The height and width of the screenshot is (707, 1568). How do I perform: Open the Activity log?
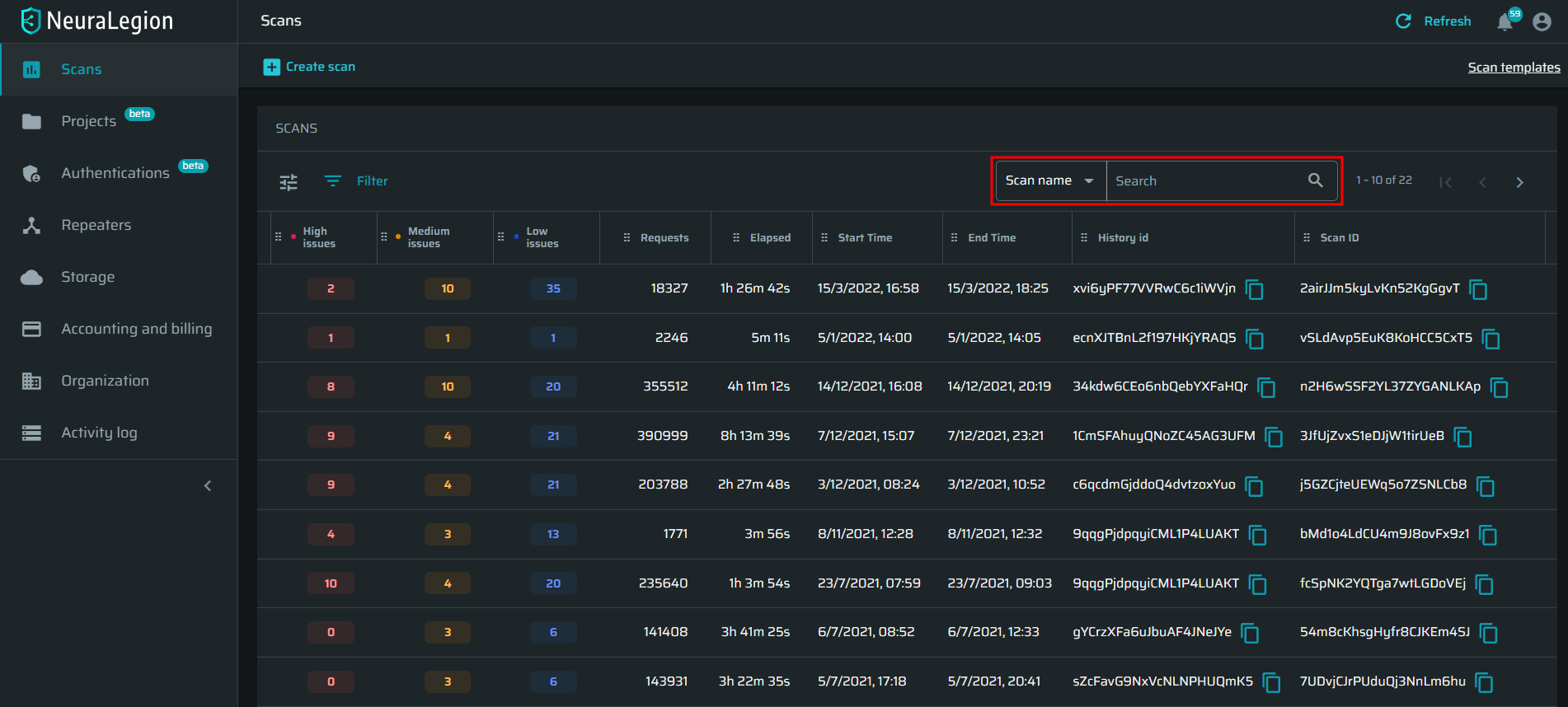pos(120,433)
